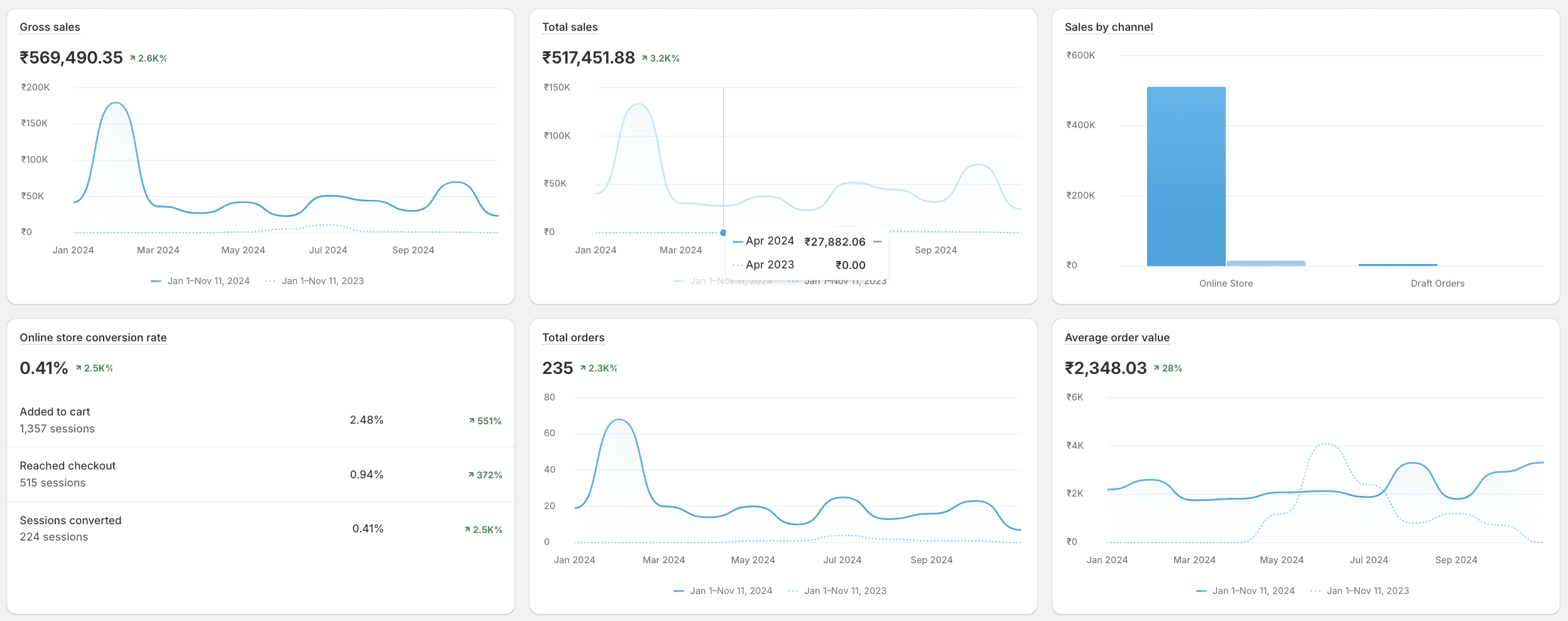Click the Total orders 2.3K% up-arrow icon
Screen dimensions: 1568x621
click(x=583, y=368)
